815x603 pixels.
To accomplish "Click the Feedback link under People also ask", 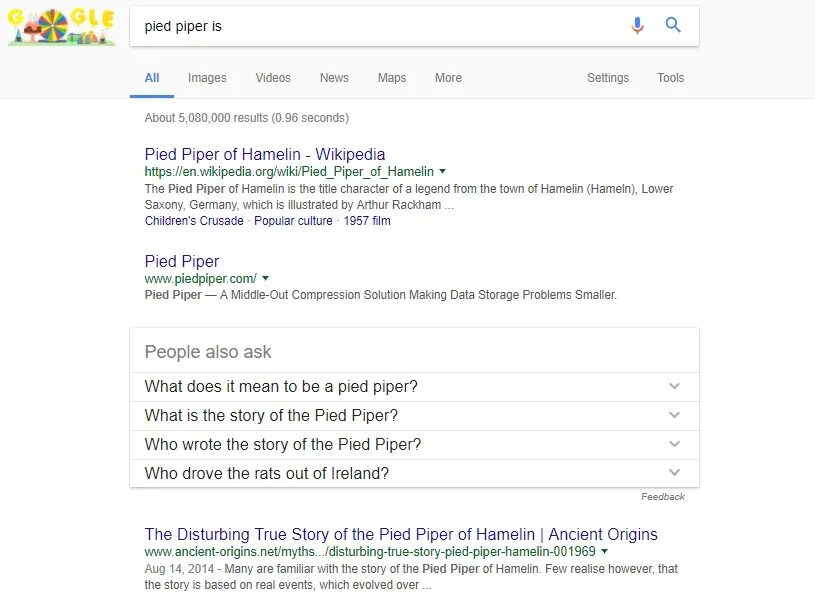I will (663, 497).
